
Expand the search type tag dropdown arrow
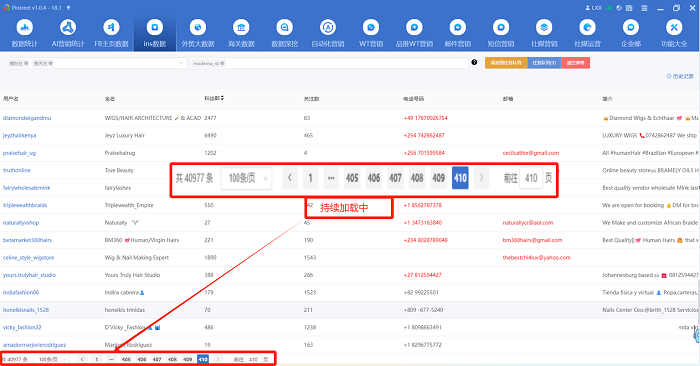181,63
